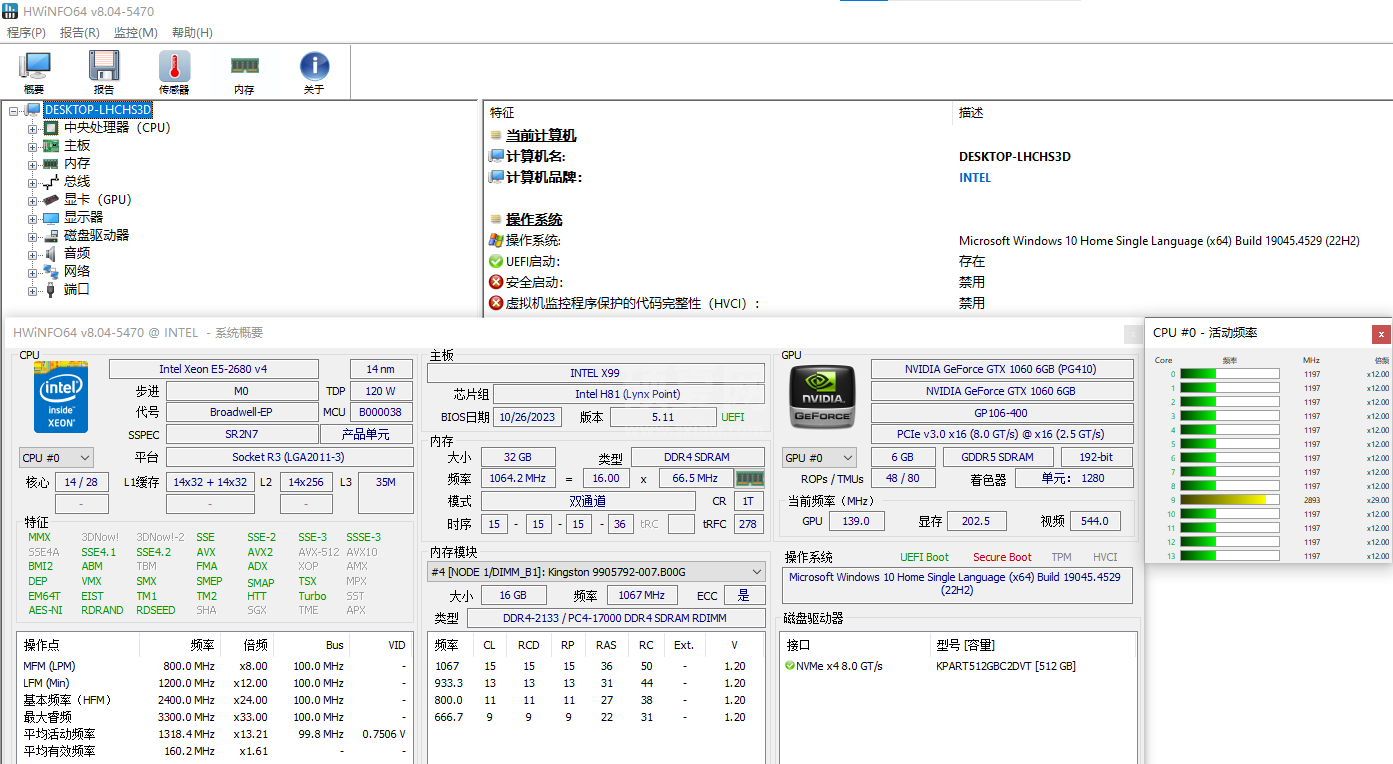Open the 程序(P) menu

point(26,32)
